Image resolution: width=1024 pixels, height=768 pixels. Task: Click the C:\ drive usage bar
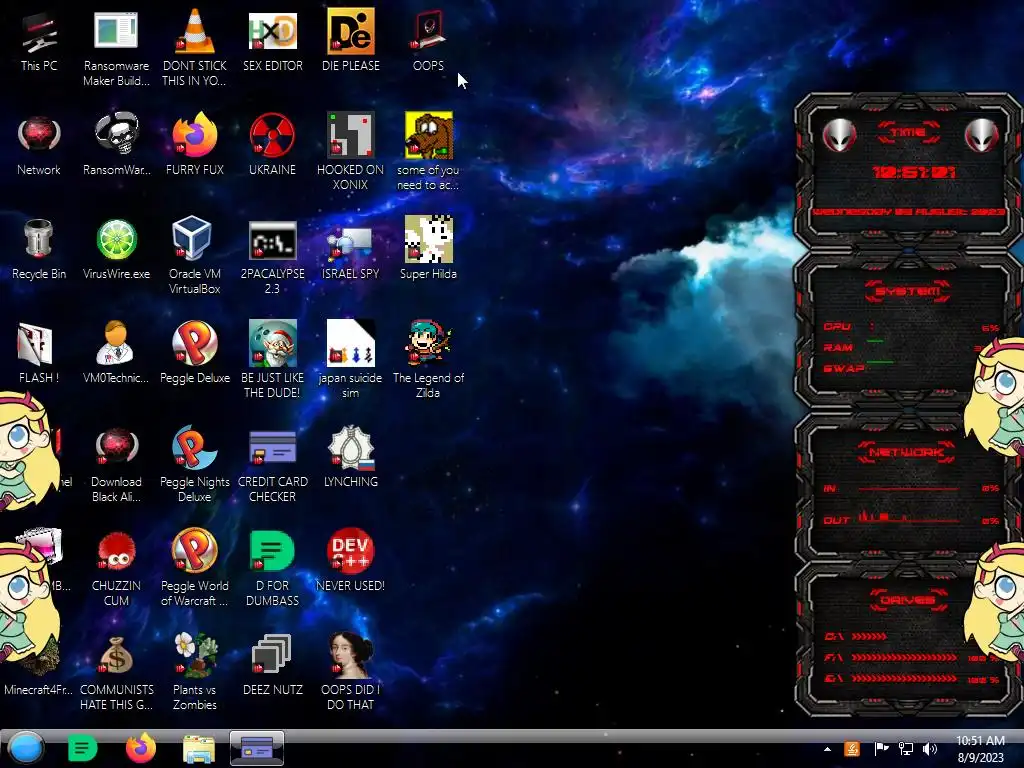click(869, 636)
